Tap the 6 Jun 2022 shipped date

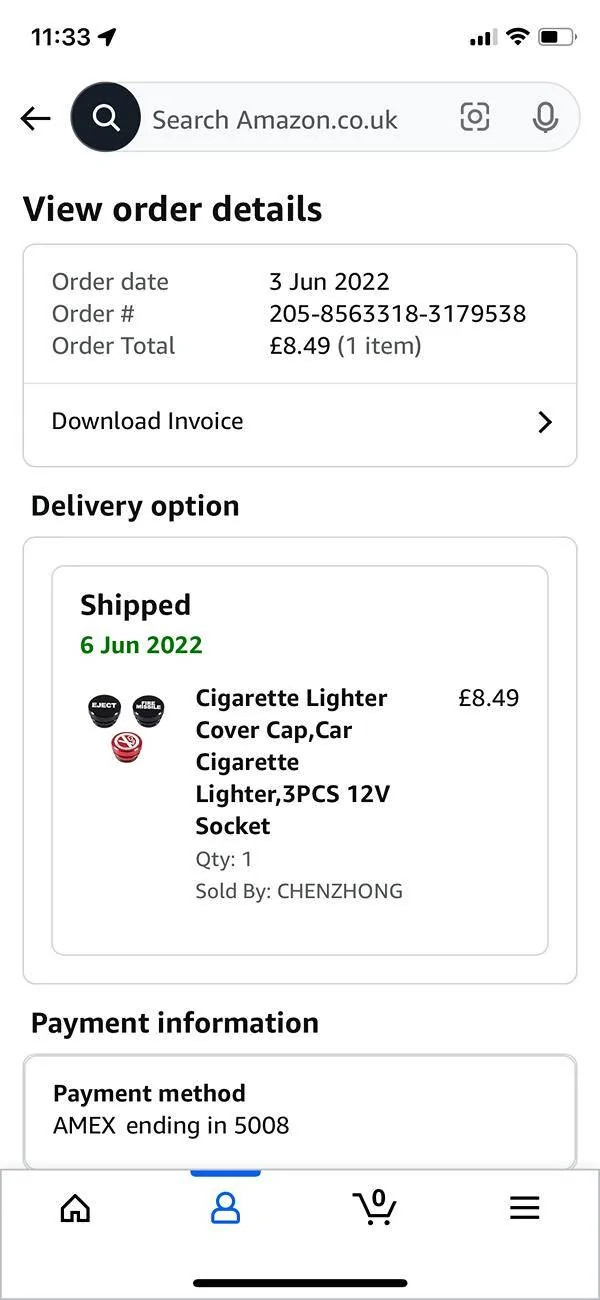pos(141,645)
